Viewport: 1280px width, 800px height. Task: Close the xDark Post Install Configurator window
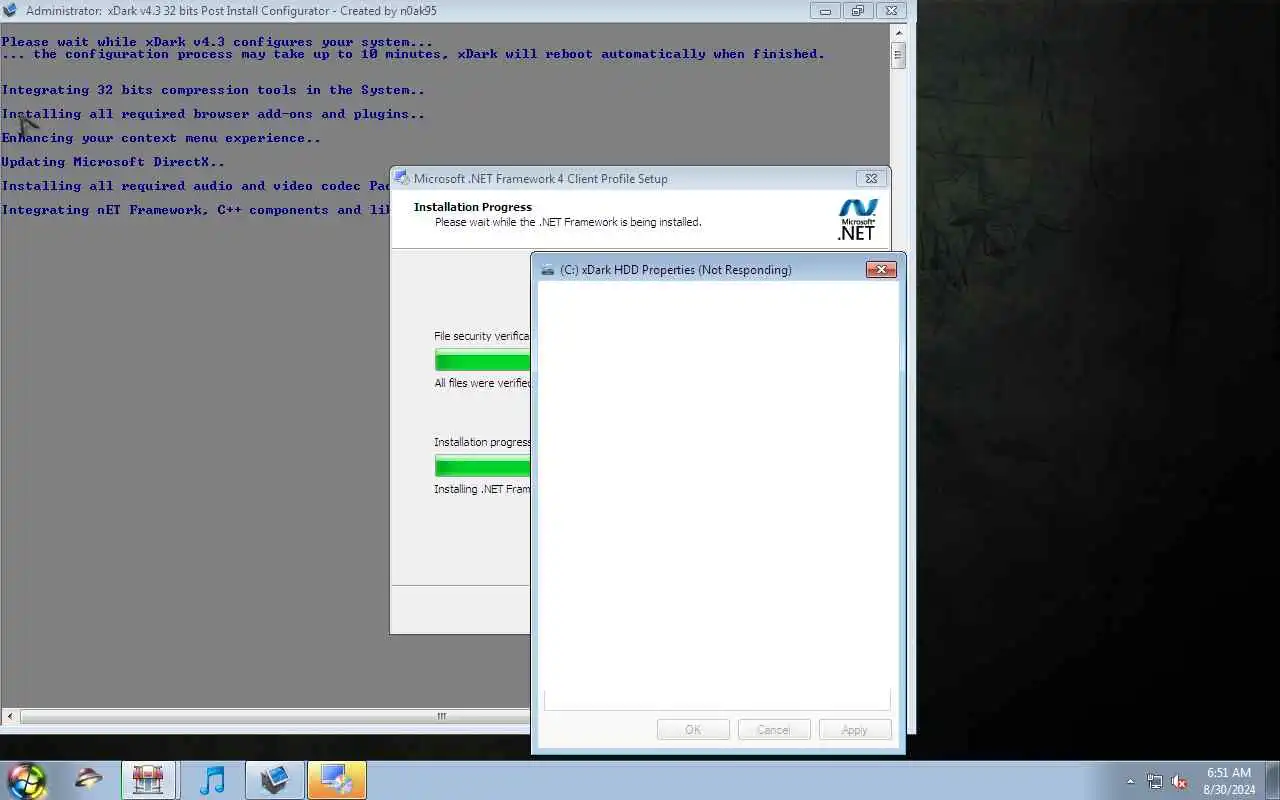coord(893,11)
